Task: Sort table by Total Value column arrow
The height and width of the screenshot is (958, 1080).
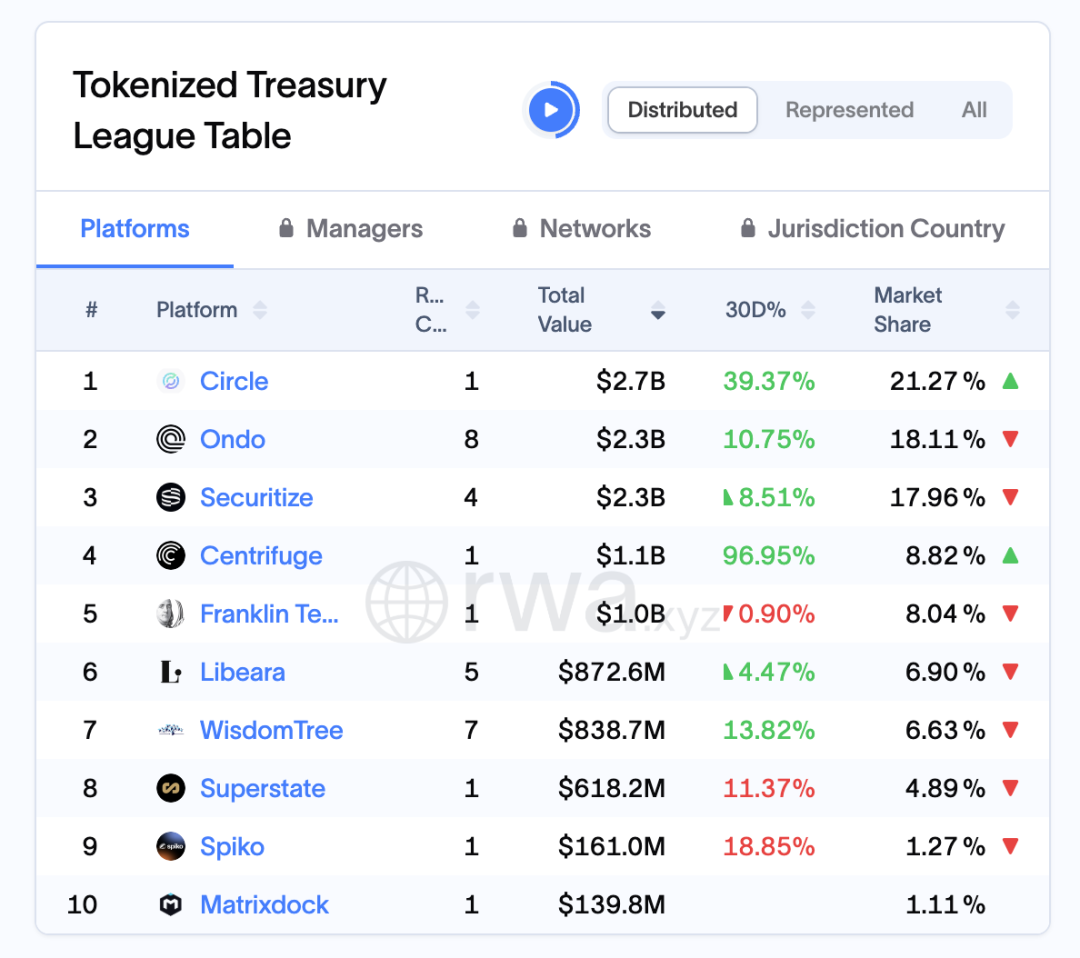Action: (x=657, y=311)
